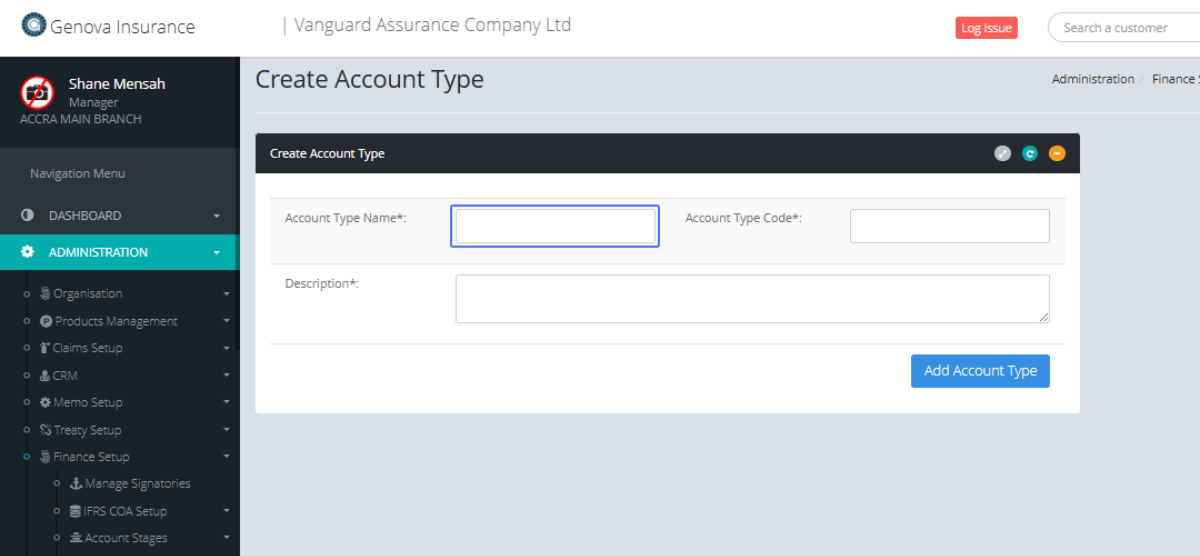Collapse the Finance Setup menu arrow
This screenshot has width=1200, height=556.
[x=226, y=457]
